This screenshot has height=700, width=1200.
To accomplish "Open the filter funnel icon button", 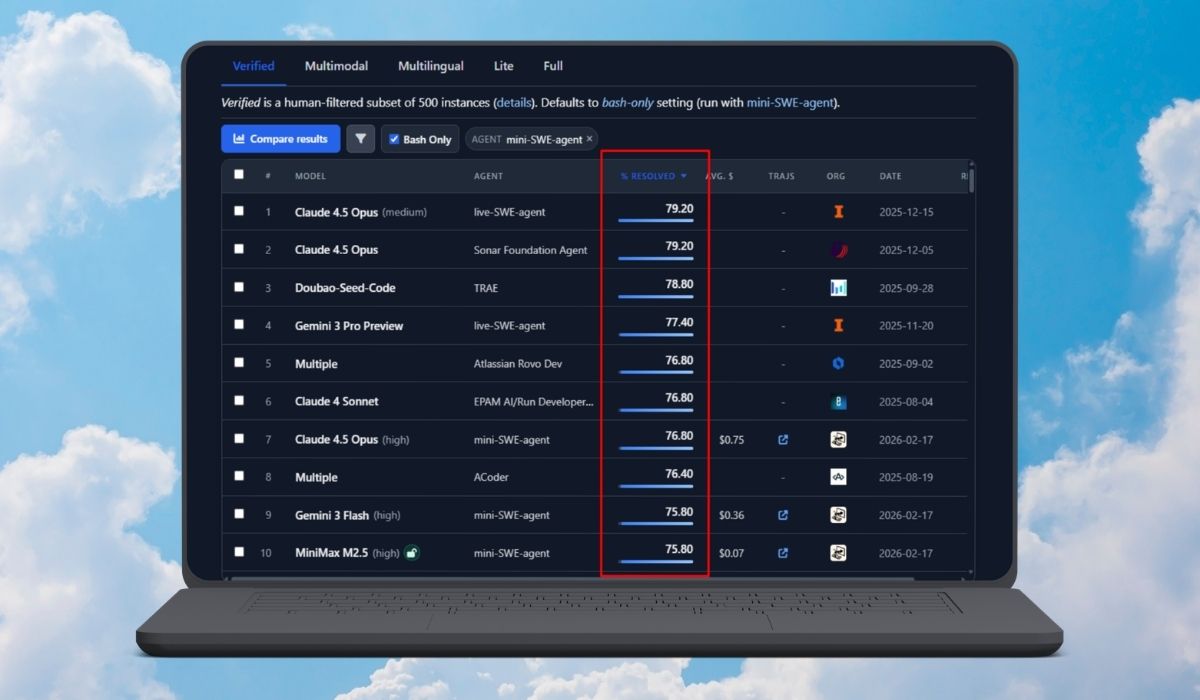I will pos(361,139).
